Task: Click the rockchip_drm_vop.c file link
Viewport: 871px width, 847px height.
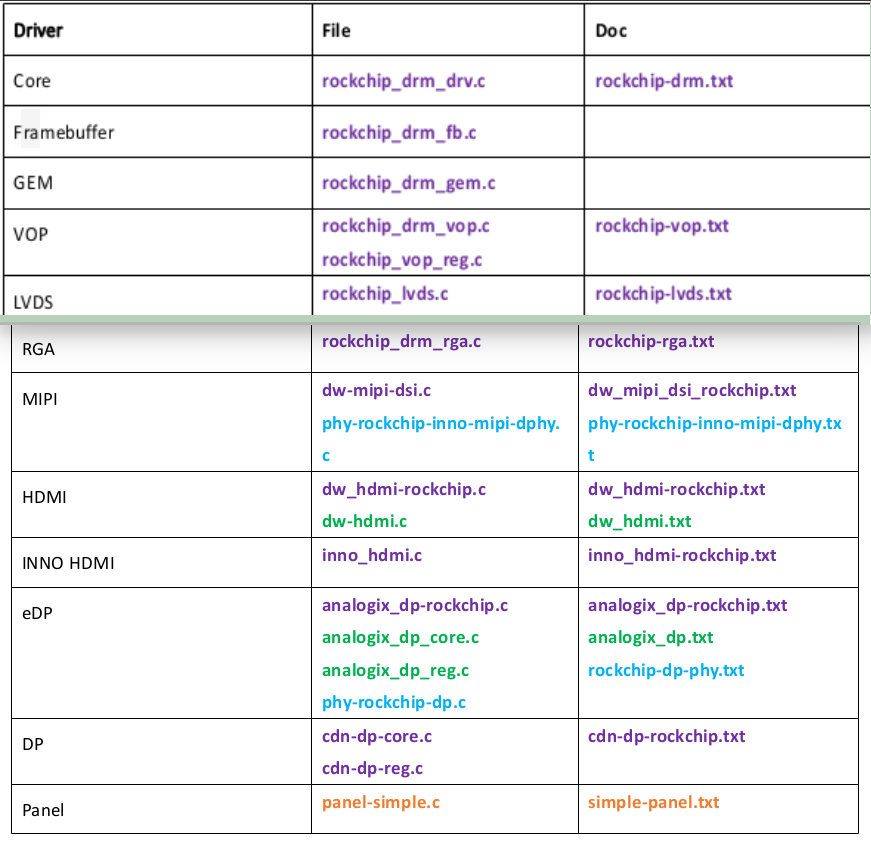Action: tap(405, 226)
